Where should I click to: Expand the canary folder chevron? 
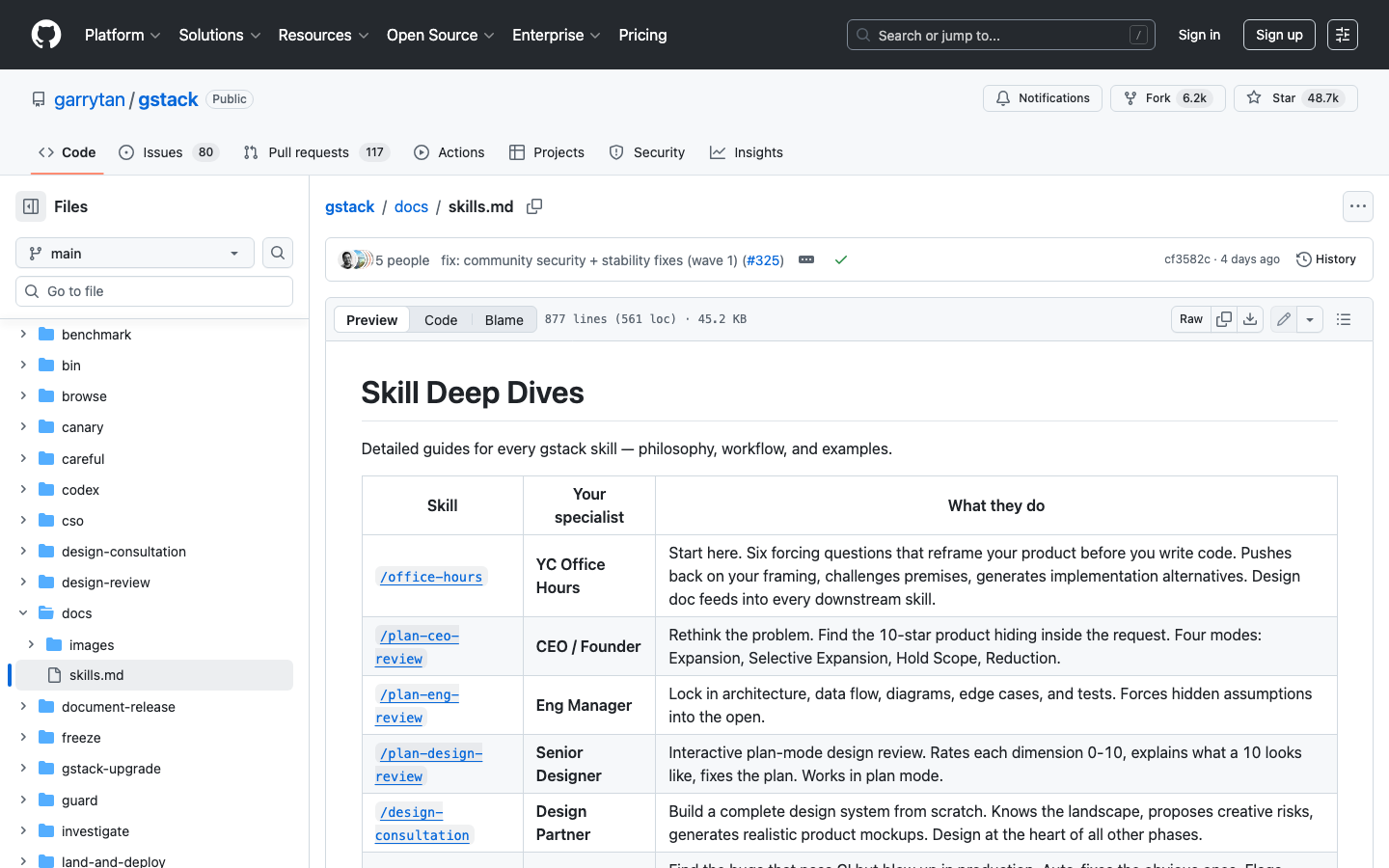click(x=23, y=427)
